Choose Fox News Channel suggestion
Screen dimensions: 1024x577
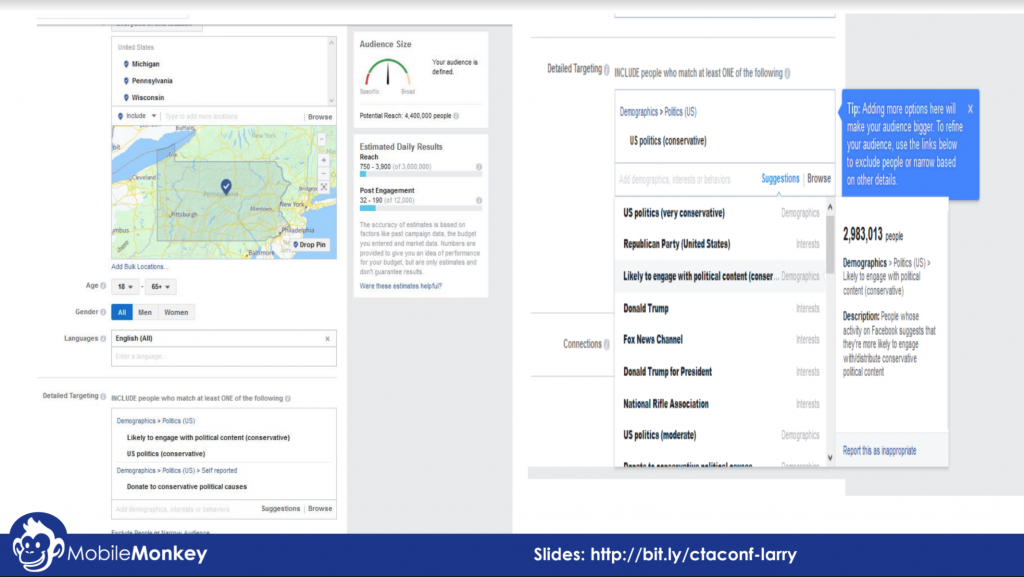(x=721, y=339)
